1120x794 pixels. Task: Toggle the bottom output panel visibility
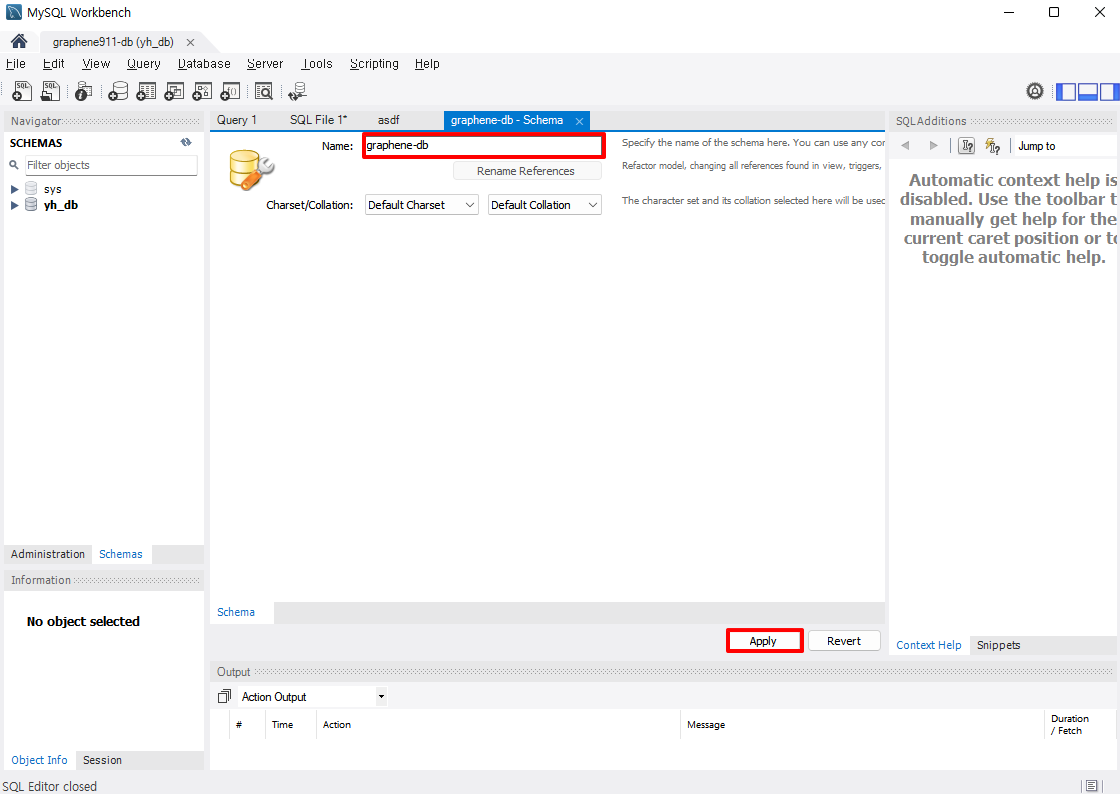coord(1087,91)
